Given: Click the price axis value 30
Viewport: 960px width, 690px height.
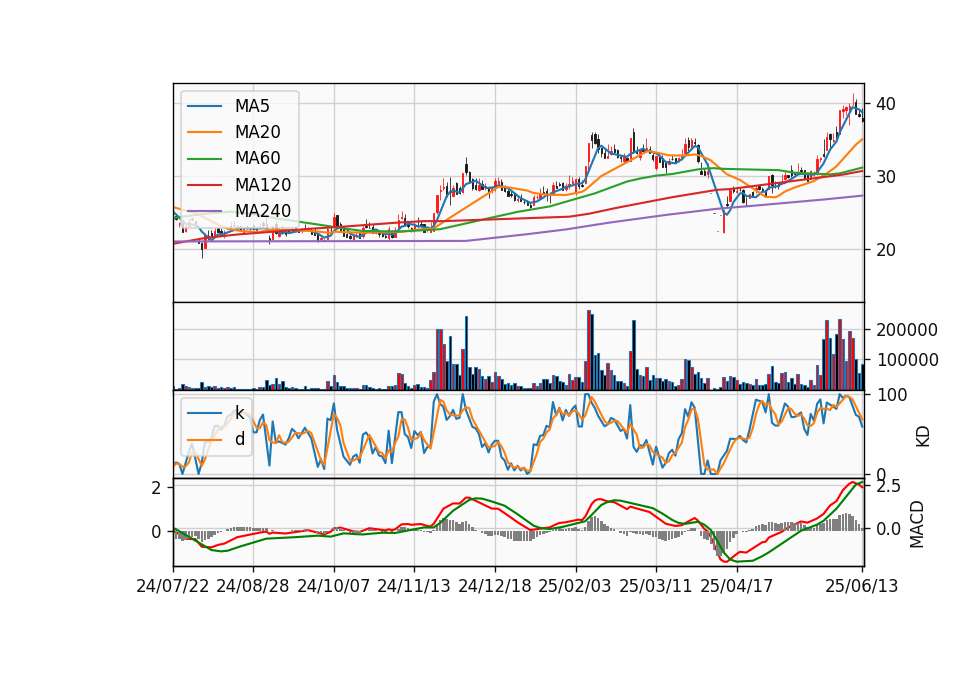Looking at the screenshot, I should point(885,177).
